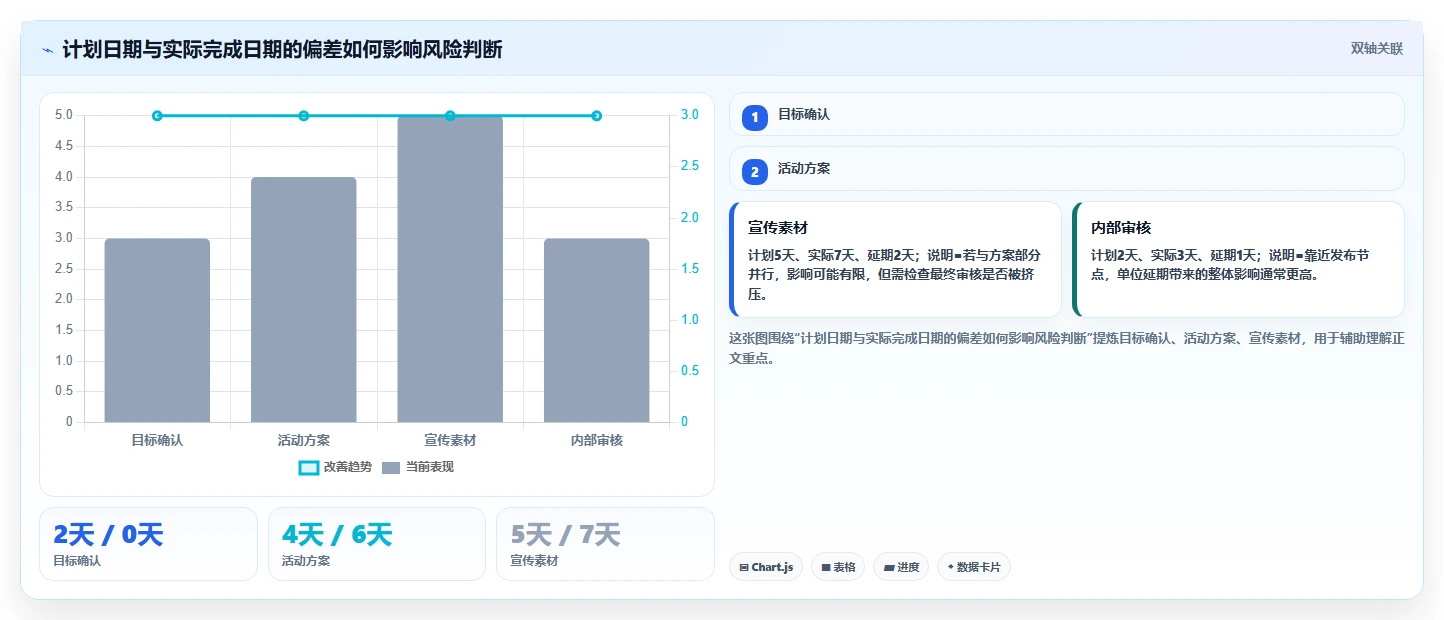
Task: Toggle the 改善趋势 legend item
Action: 336,467
